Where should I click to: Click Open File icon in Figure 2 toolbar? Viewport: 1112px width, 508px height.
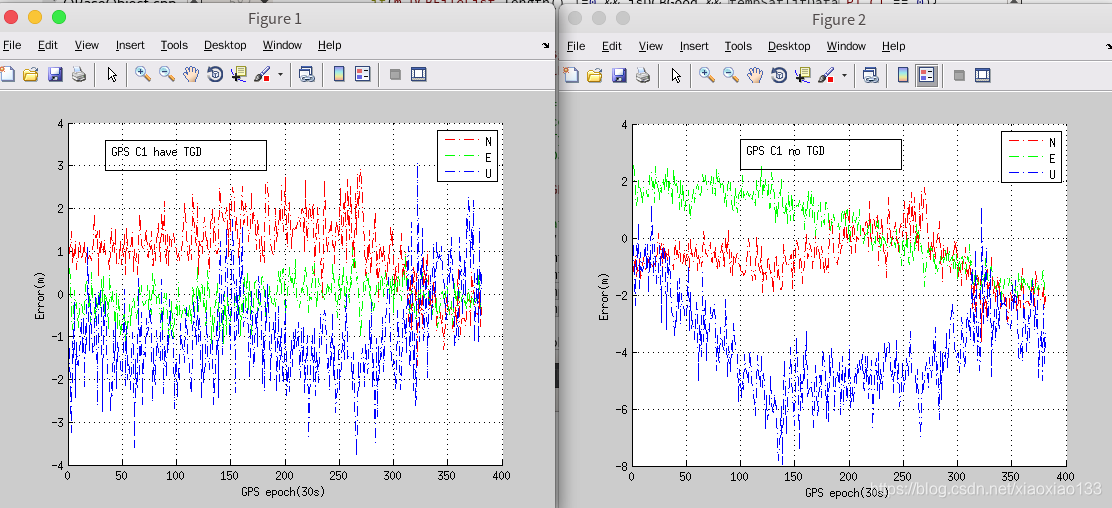coord(594,74)
